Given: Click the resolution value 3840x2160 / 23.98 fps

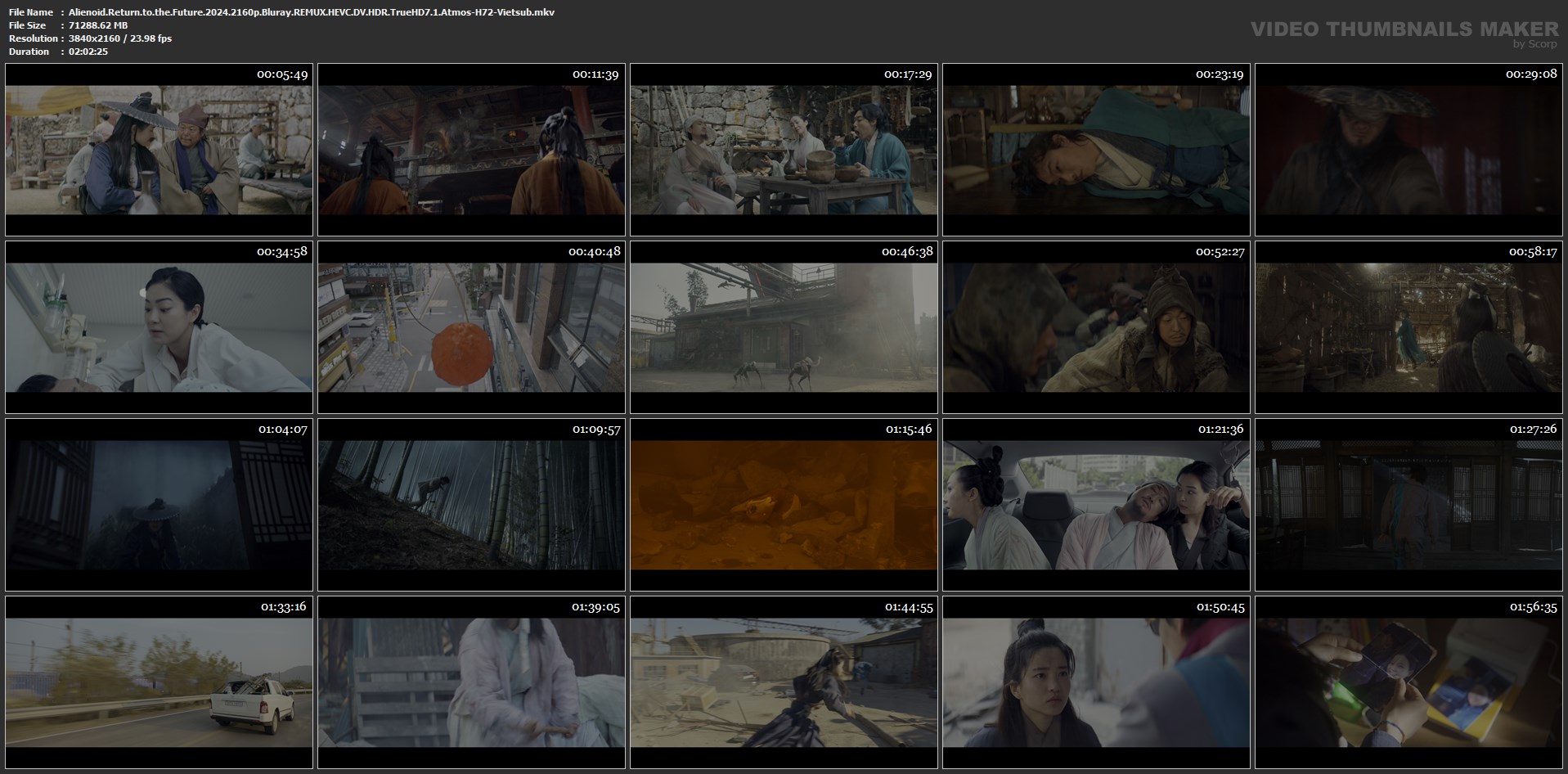Looking at the screenshot, I should click(x=120, y=38).
